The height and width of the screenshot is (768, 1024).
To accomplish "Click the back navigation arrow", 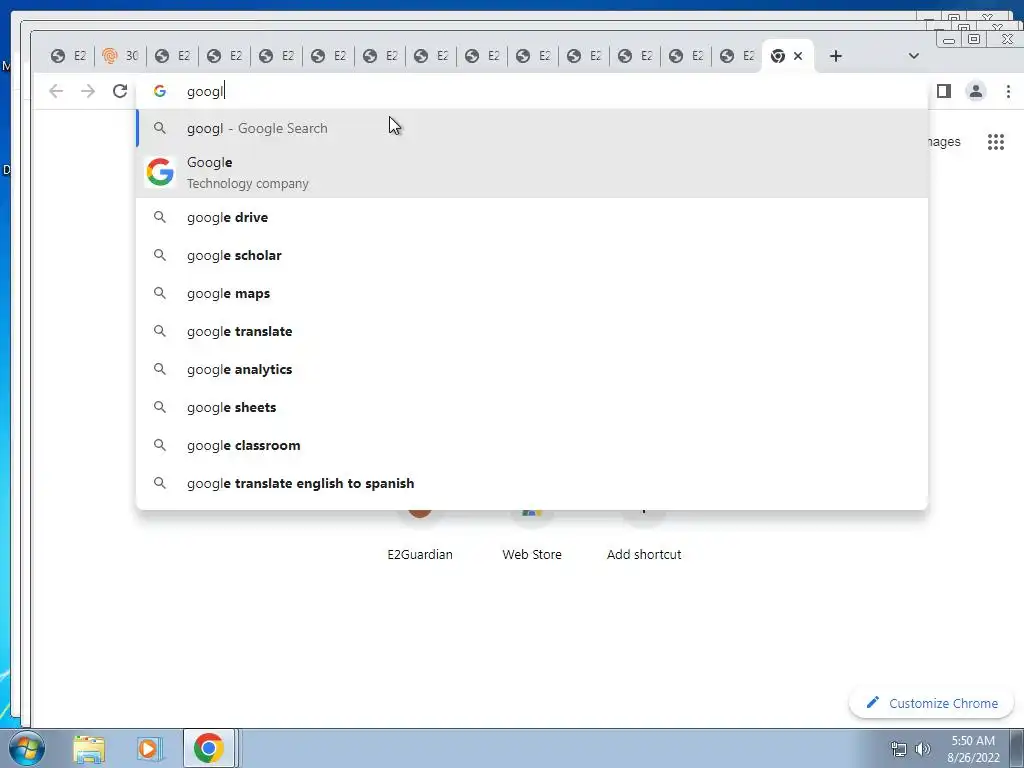I will tap(56, 91).
